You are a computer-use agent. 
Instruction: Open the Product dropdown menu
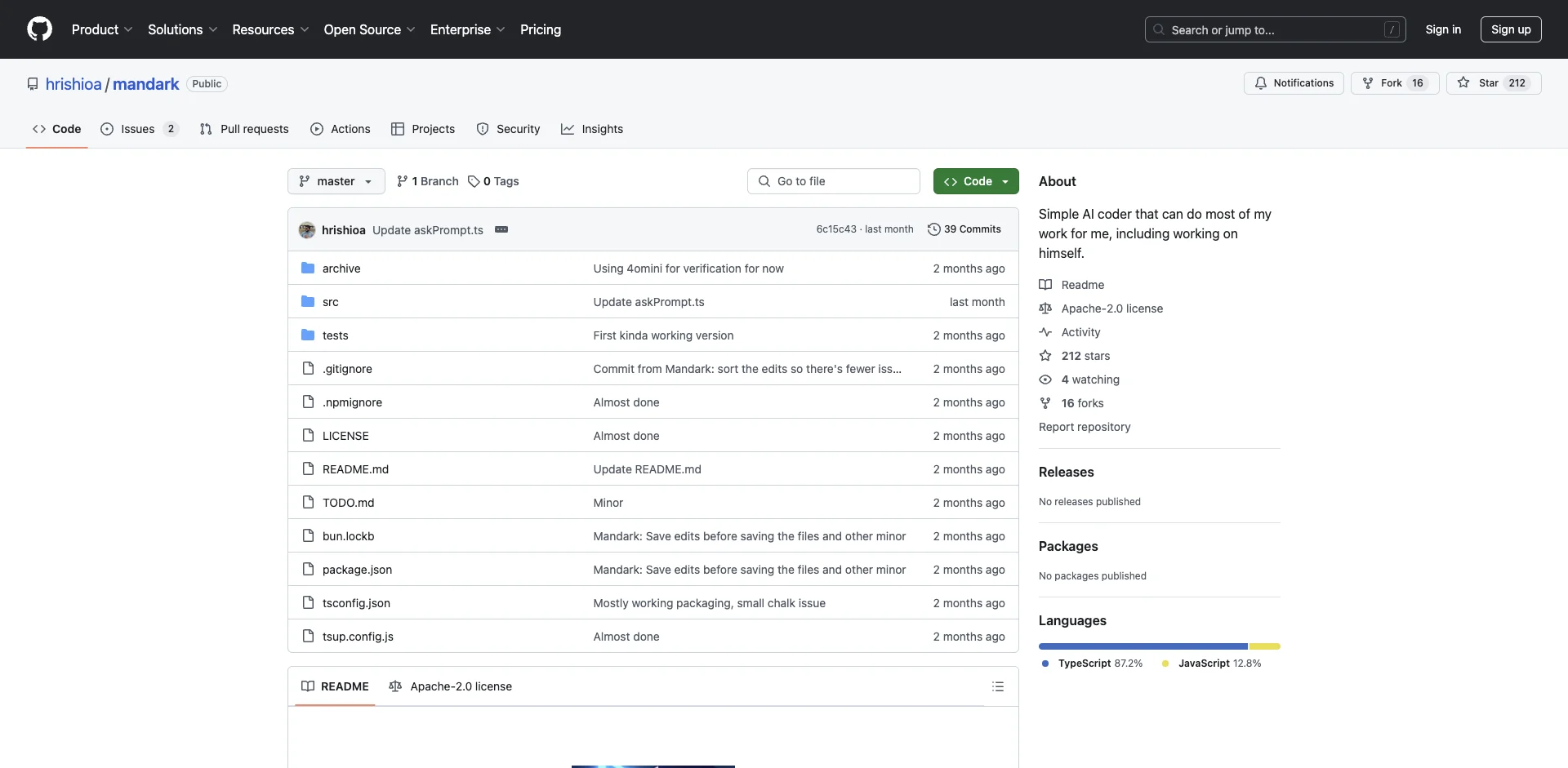pos(102,29)
